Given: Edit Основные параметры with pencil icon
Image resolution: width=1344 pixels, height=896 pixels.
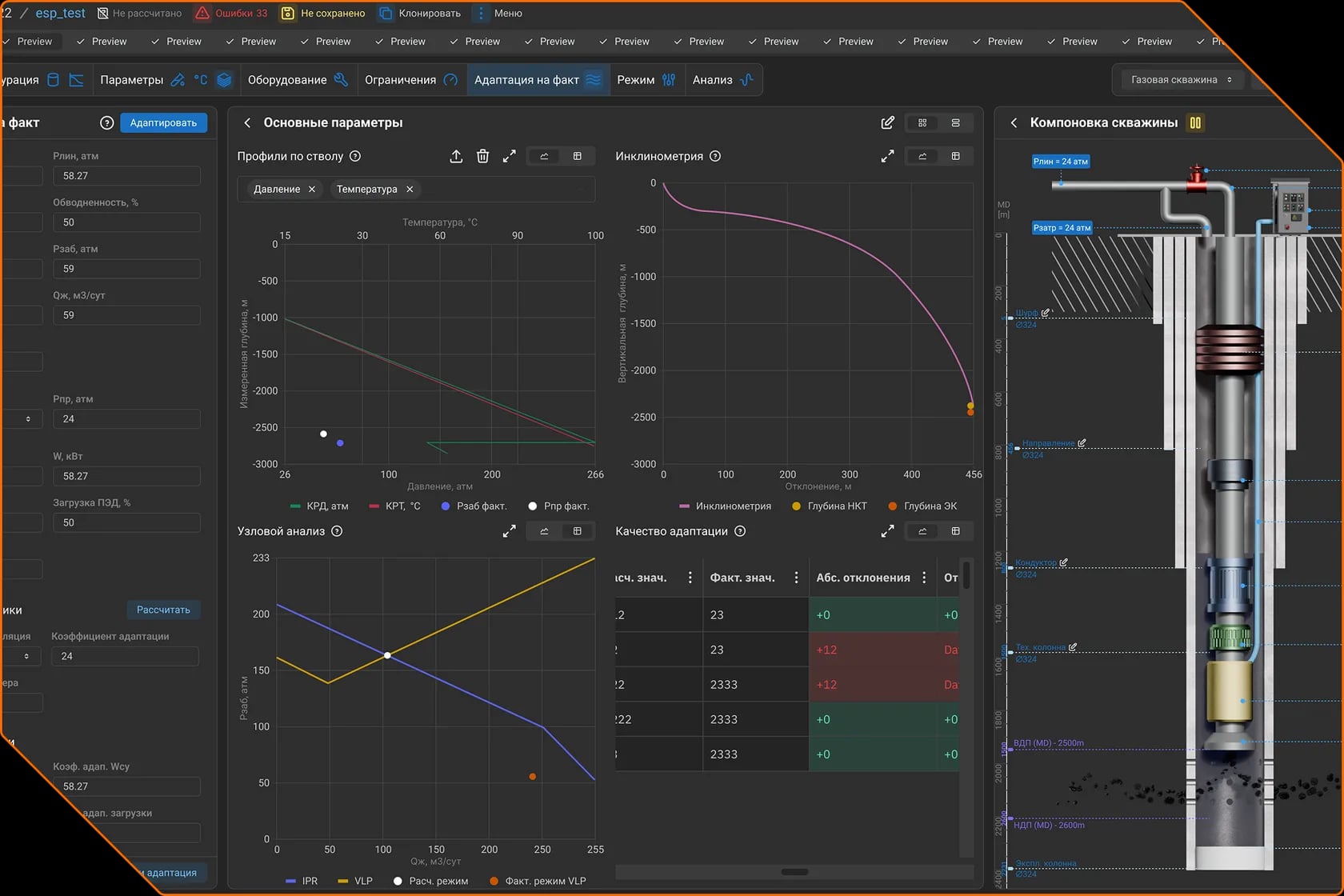Looking at the screenshot, I should coord(887,122).
